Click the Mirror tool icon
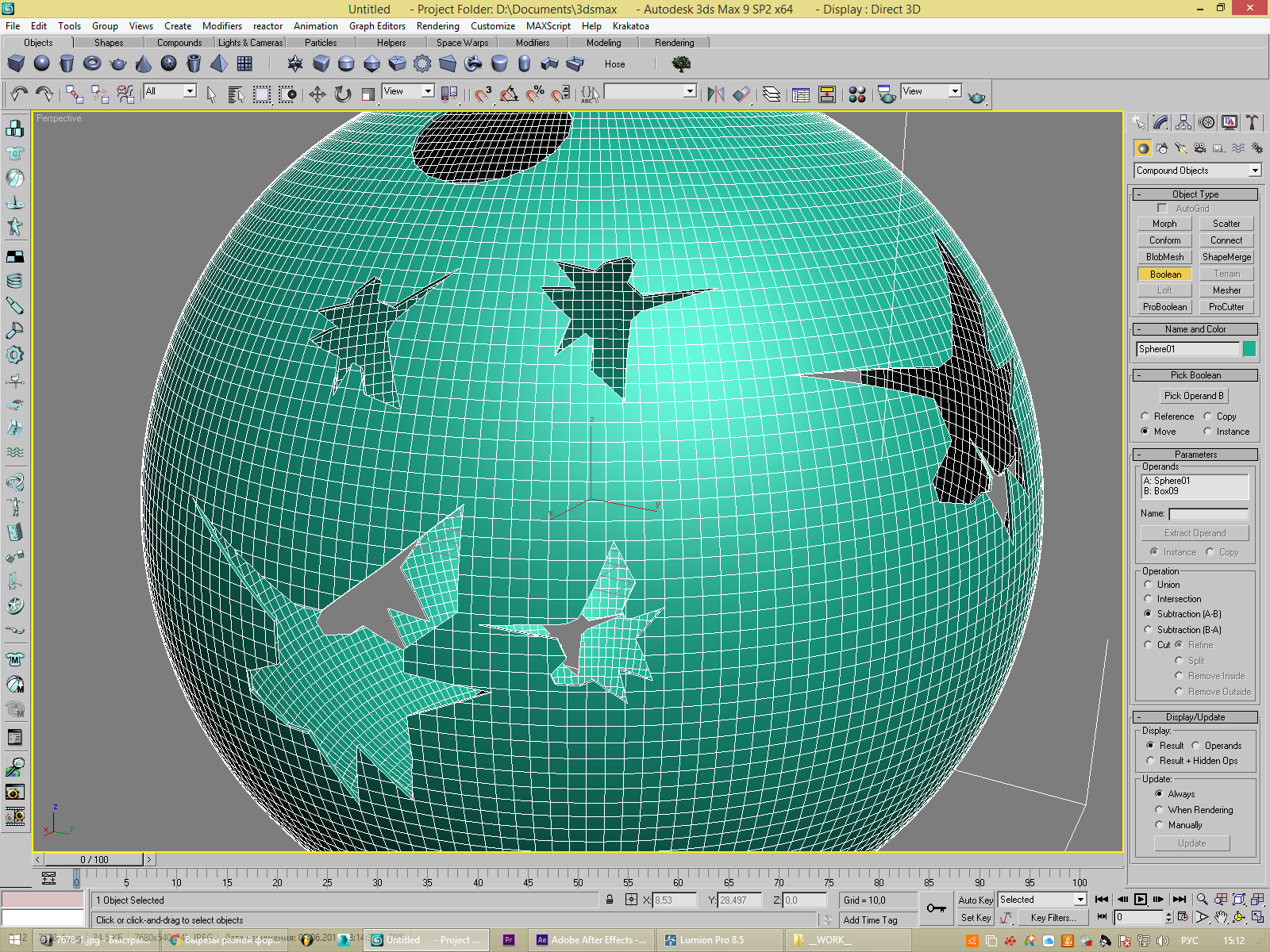This screenshot has height=952, width=1270. pyautogui.click(x=715, y=94)
